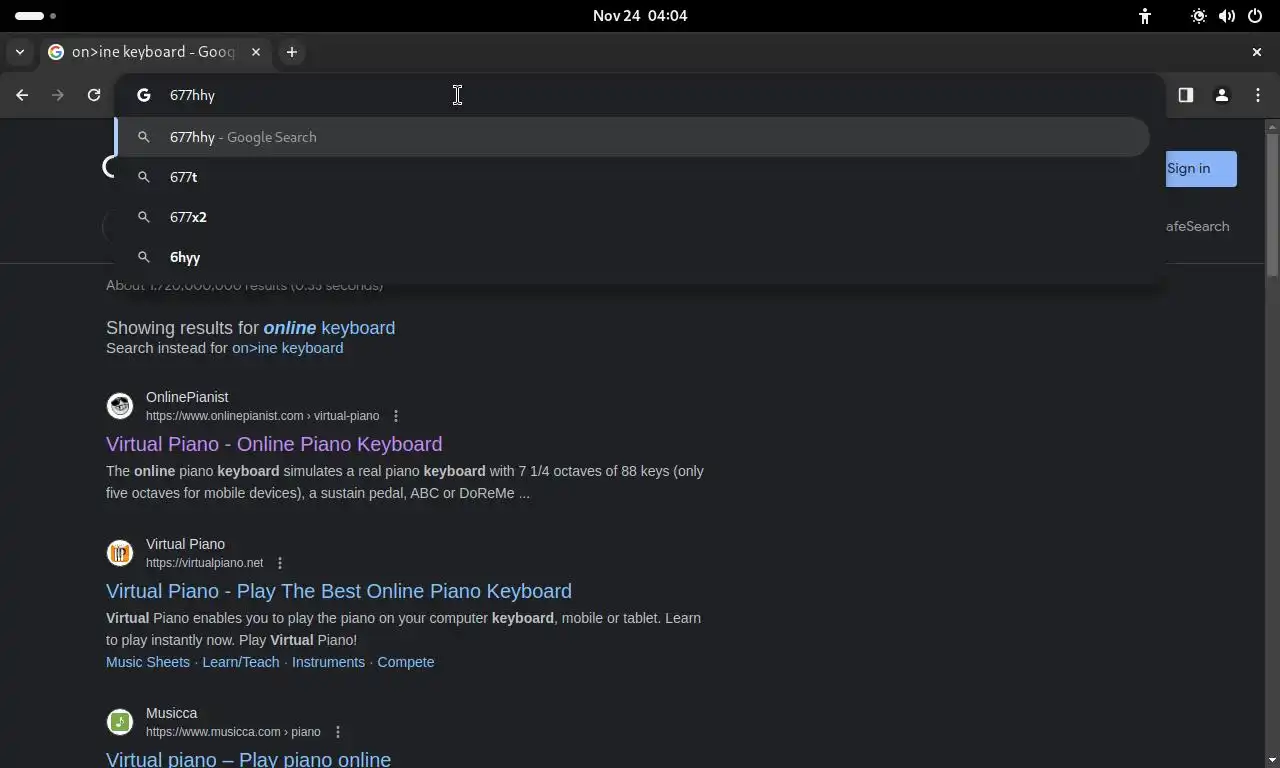
Task: Close the browser window
Action: pyautogui.click(x=1257, y=52)
